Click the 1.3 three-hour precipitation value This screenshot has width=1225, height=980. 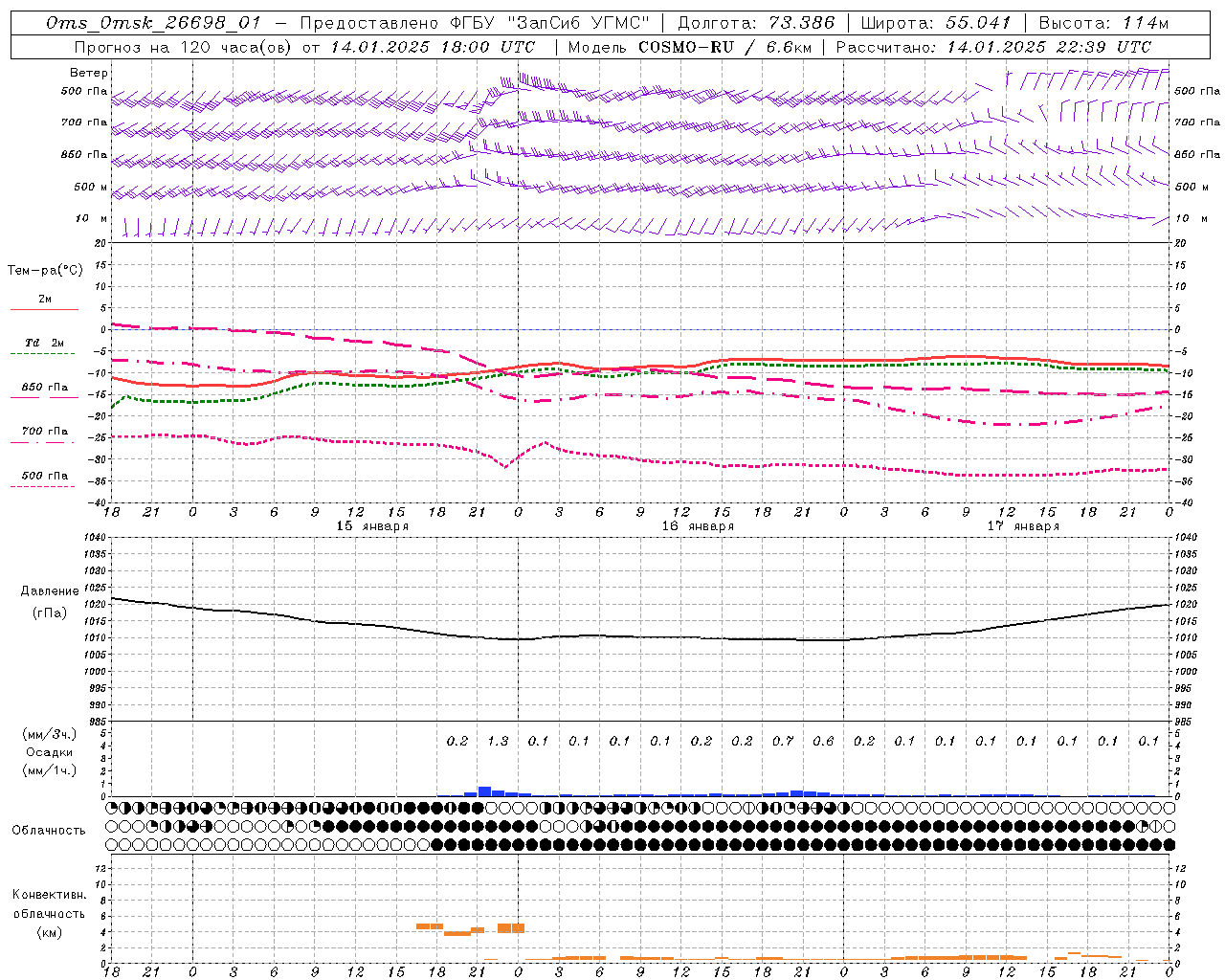pos(498,741)
